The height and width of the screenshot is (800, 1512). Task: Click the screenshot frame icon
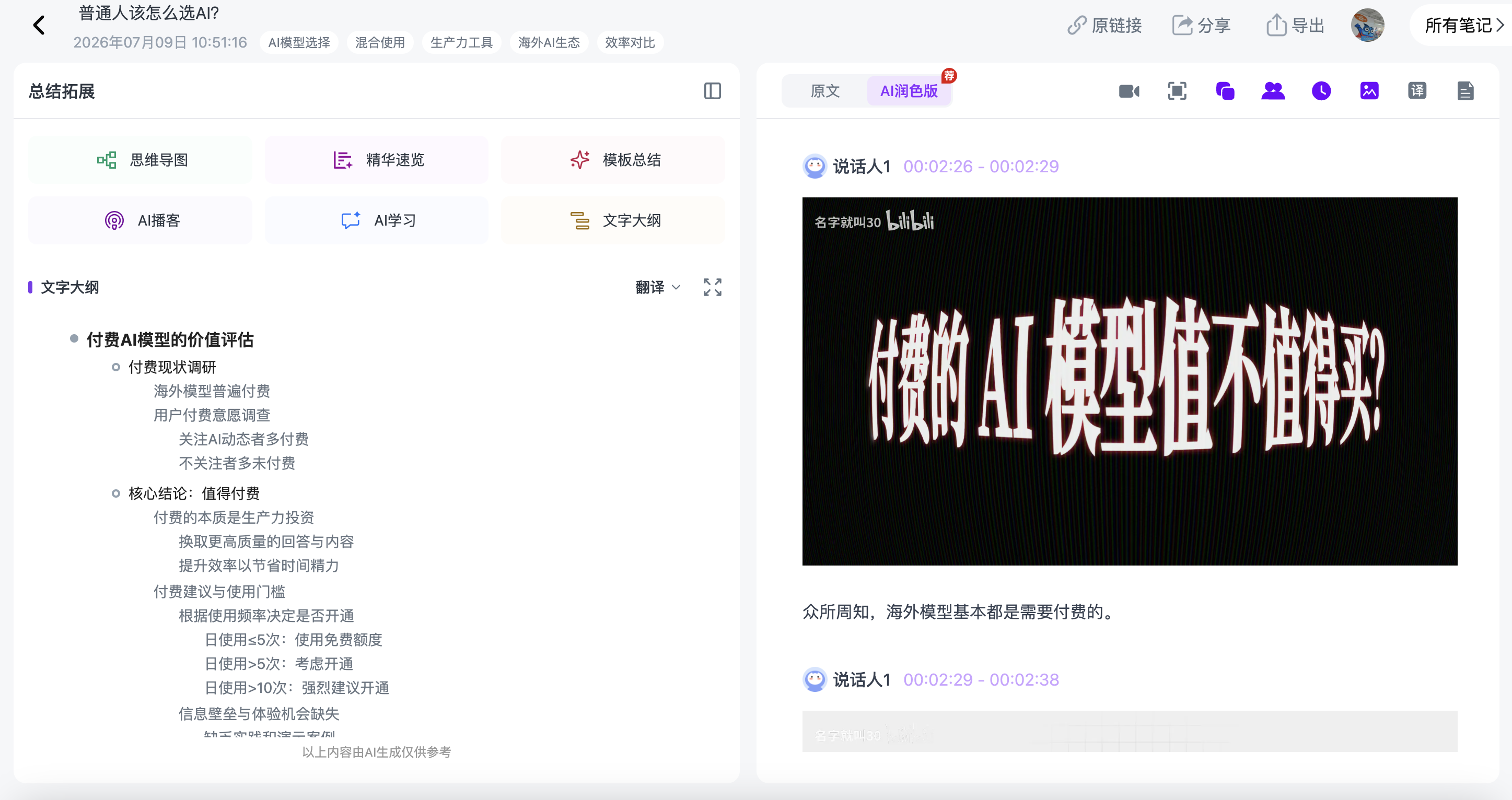click(1177, 91)
